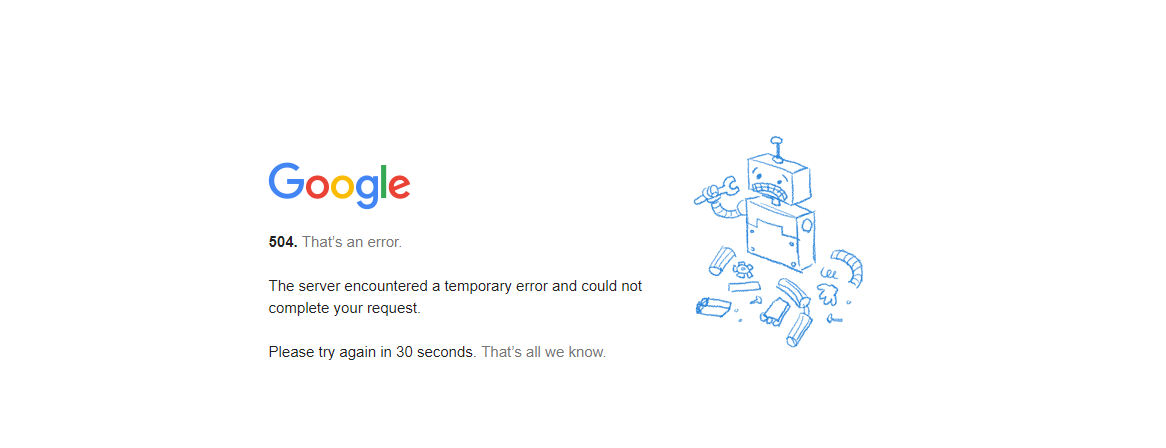Viewport: 1166px width, 448px height.
Task: Click the wrench held by the broken robot
Action: point(715,189)
